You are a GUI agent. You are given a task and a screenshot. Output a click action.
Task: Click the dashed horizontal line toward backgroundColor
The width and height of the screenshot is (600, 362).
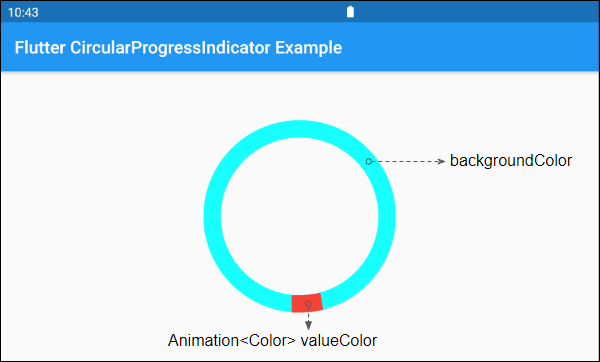(x=405, y=161)
